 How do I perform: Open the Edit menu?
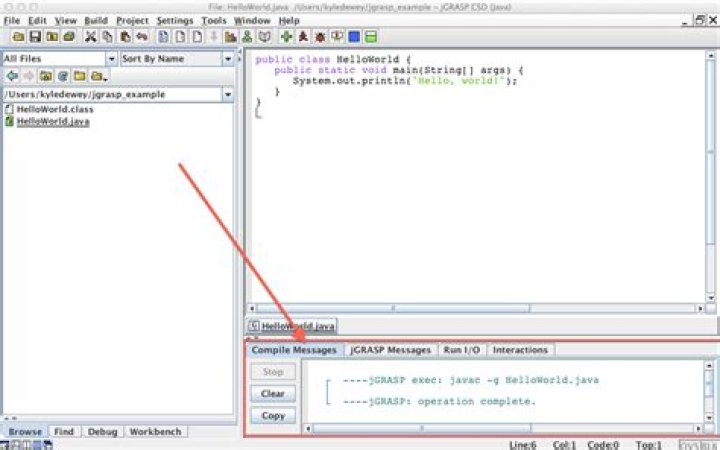pos(37,21)
